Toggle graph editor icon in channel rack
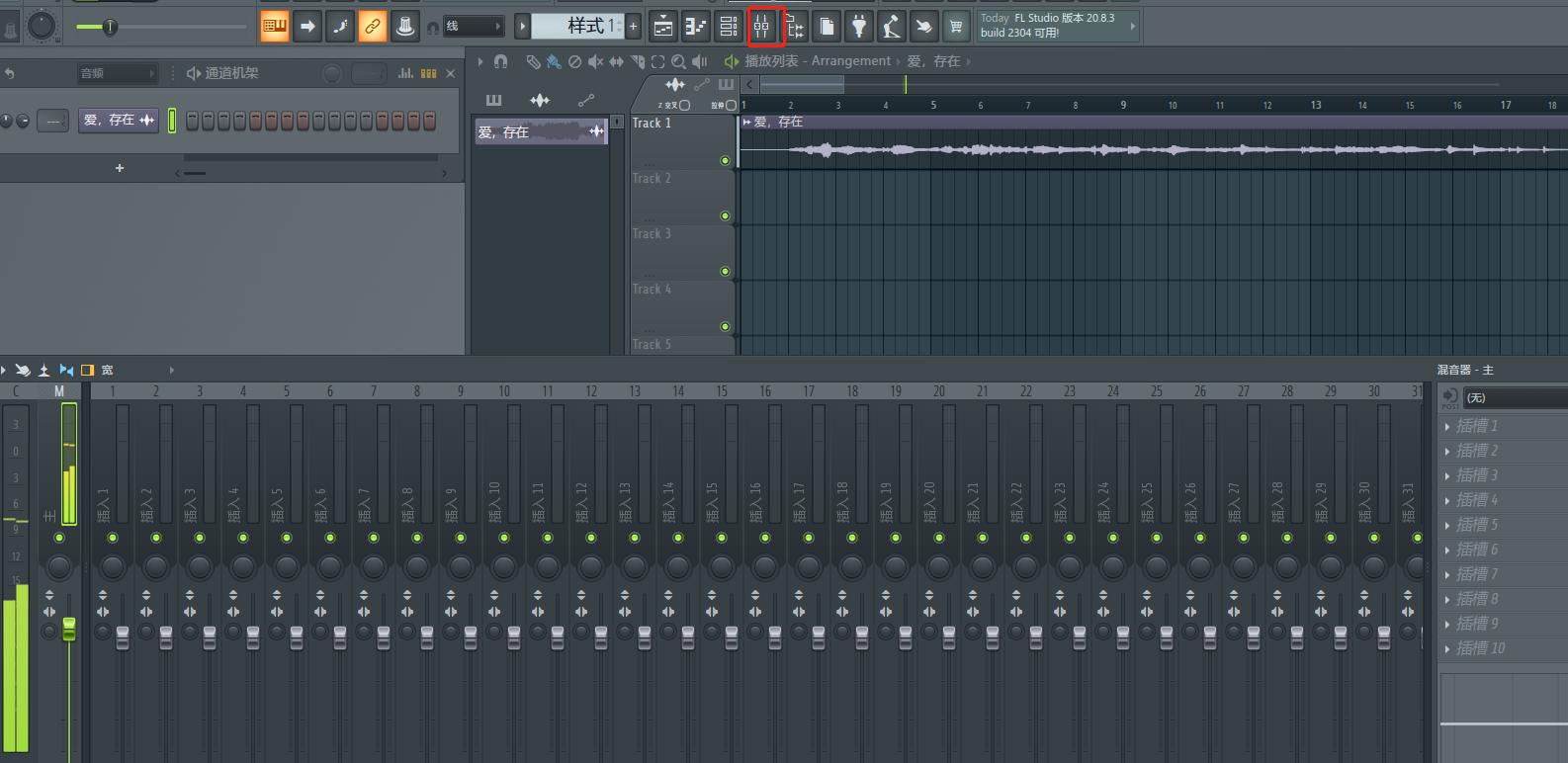This screenshot has height=763, width=1568. 405,73
